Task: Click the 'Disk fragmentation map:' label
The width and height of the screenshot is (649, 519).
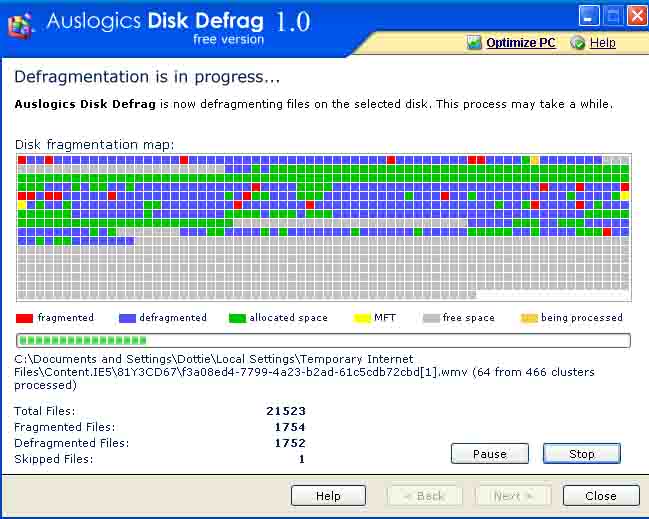Action: [95, 145]
